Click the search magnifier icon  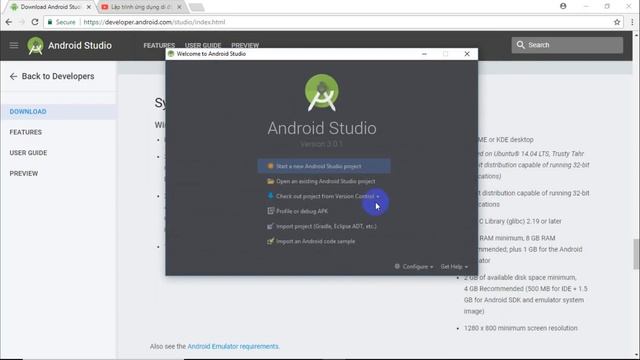pyautogui.click(x=520, y=45)
